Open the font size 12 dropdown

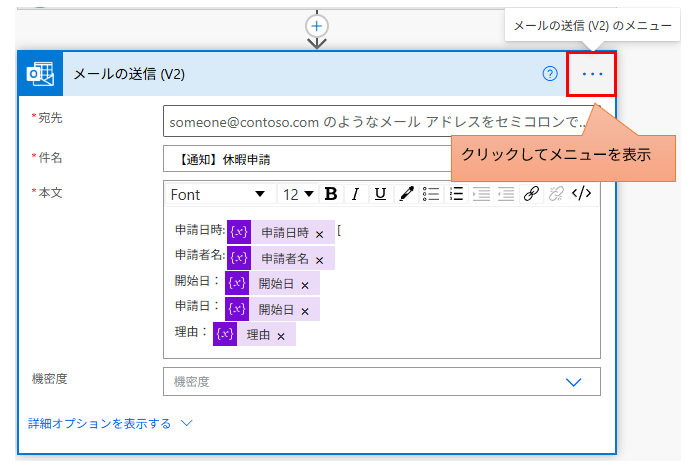pos(298,194)
